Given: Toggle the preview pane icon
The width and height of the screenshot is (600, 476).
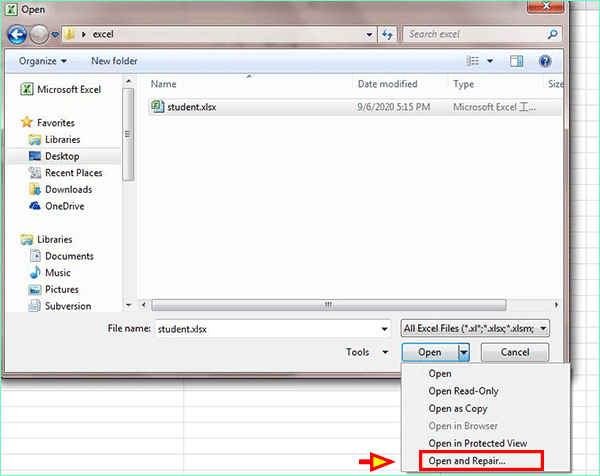Looking at the screenshot, I should [517, 61].
